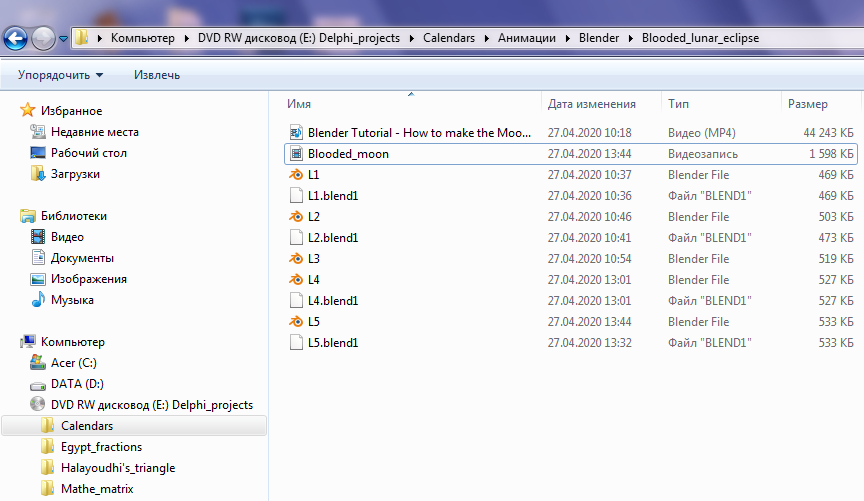
Task: Expand the arrow before Компьютер in address bar
Action: (99, 38)
